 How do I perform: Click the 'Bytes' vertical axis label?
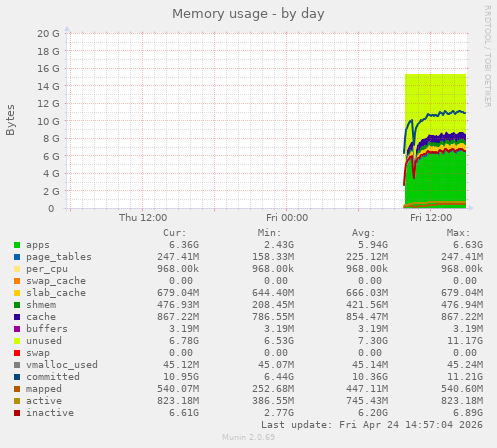(11, 120)
